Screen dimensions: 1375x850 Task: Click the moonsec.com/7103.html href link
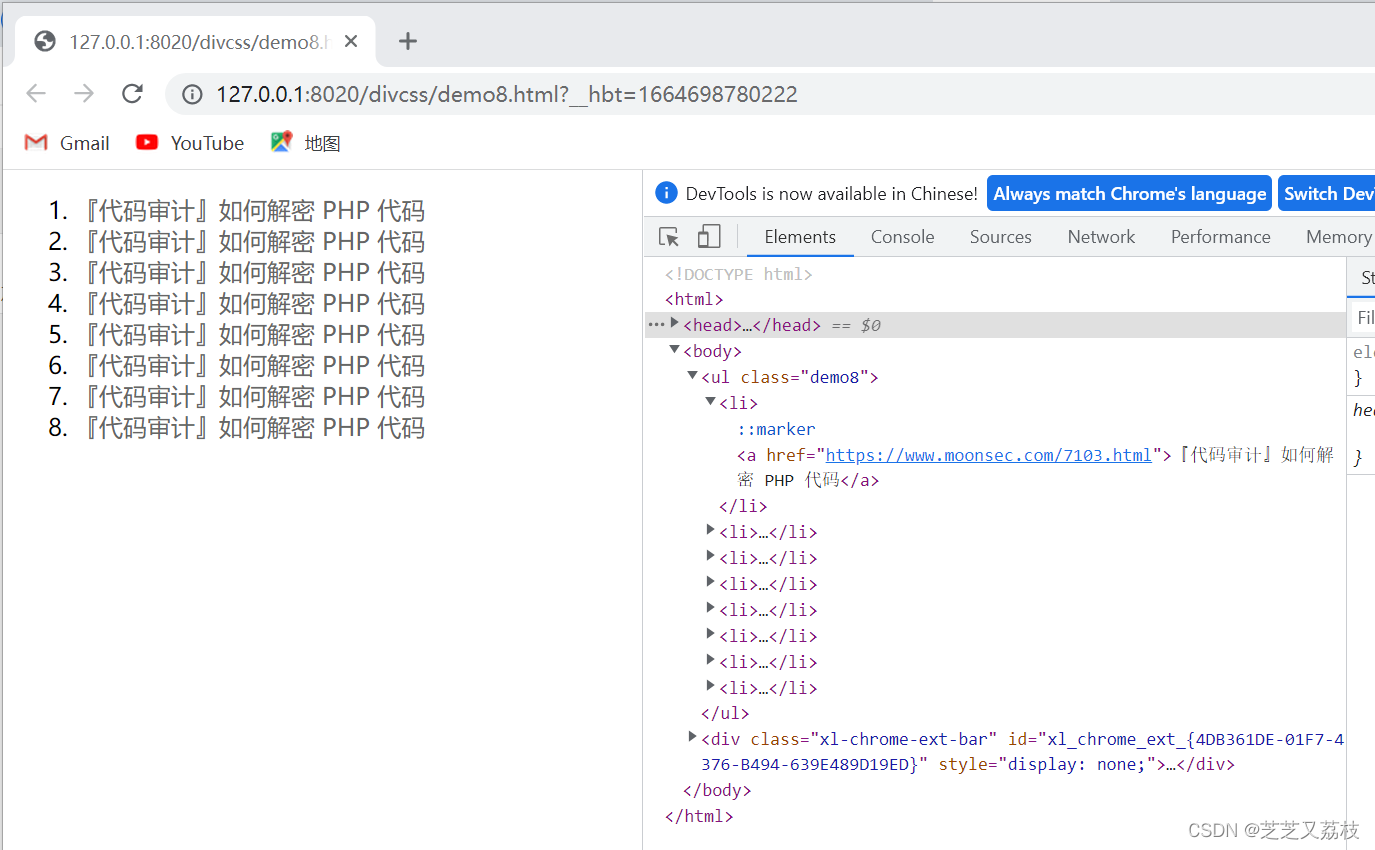point(989,455)
